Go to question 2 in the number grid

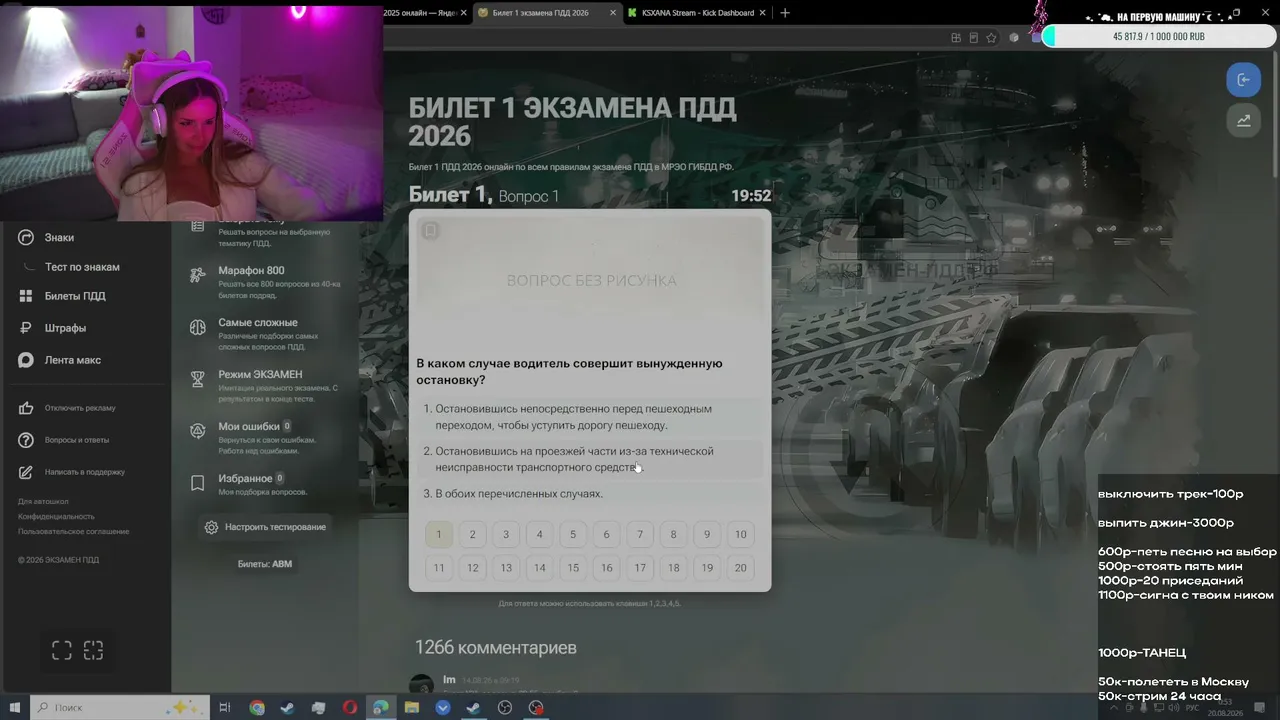point(473,534)
